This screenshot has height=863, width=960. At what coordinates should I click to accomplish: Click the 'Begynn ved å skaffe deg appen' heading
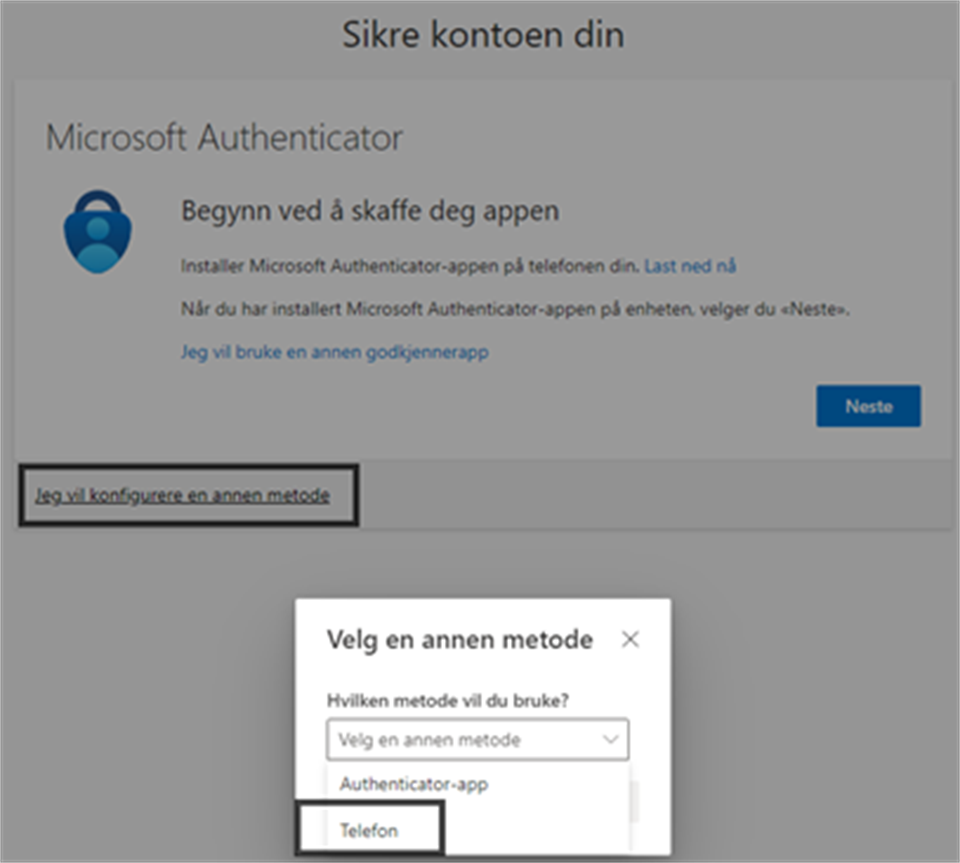(x=369, y=211)
